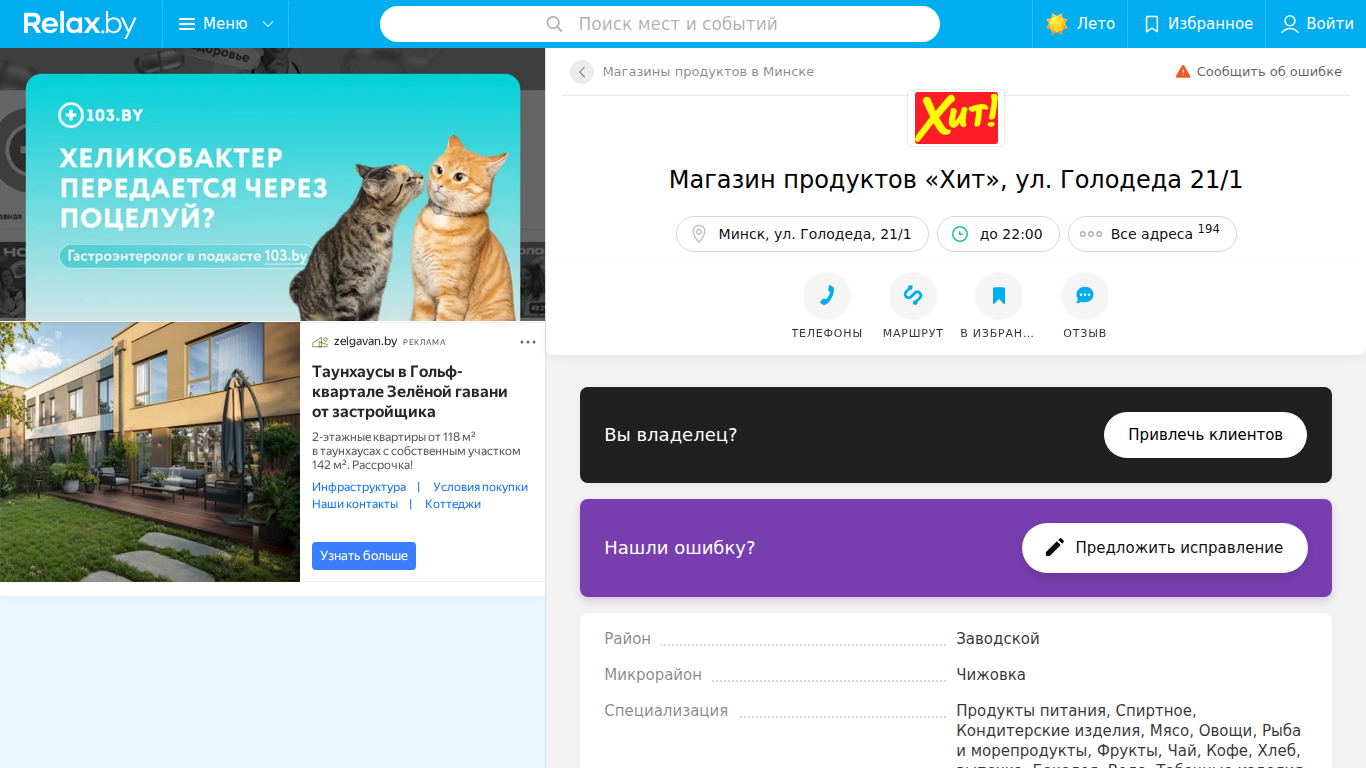Viewport: 1366px width, 768px height.
Task: Click the Наши контакты link in the ad
Action: pyautogui.click(x=355, y=504)
